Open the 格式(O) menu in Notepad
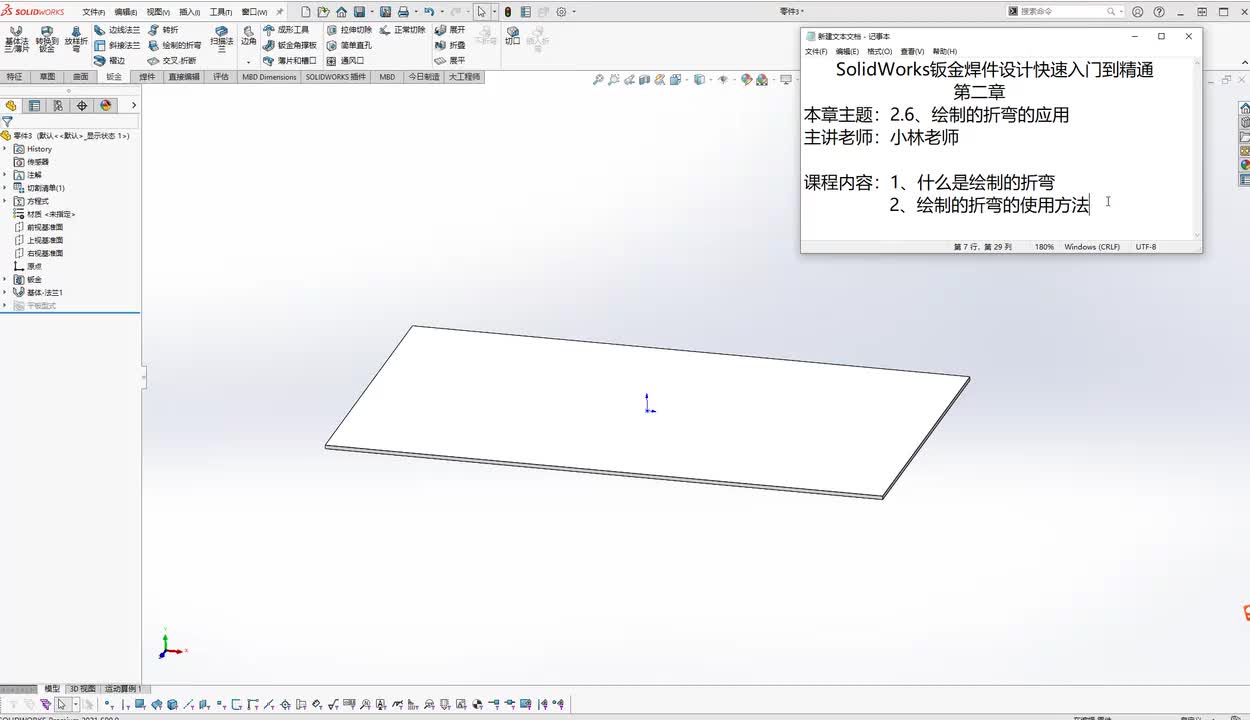This screenshot has width=1250, height=720. coord(880,51)
